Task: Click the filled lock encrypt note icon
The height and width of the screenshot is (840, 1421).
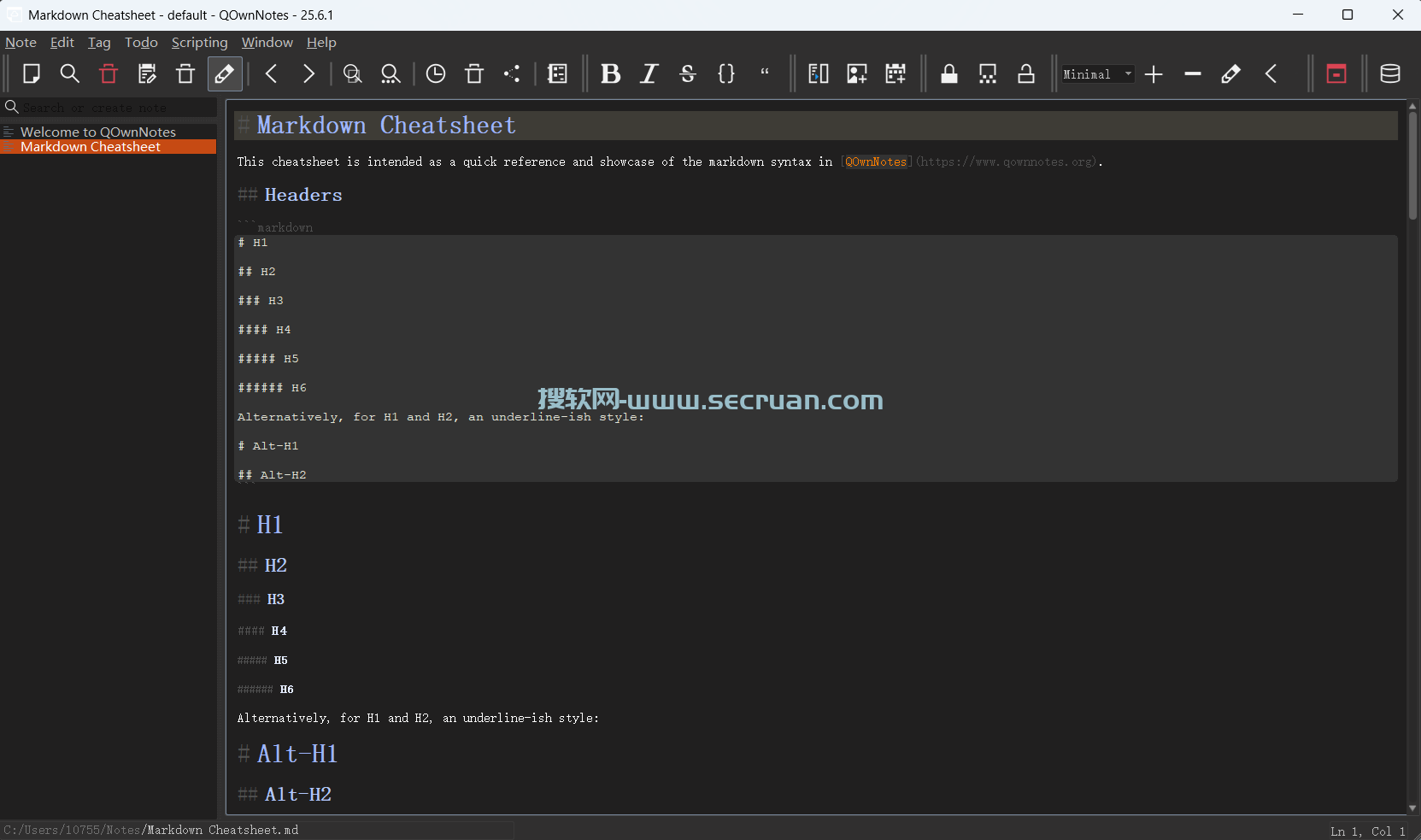Action: point(949,74)
